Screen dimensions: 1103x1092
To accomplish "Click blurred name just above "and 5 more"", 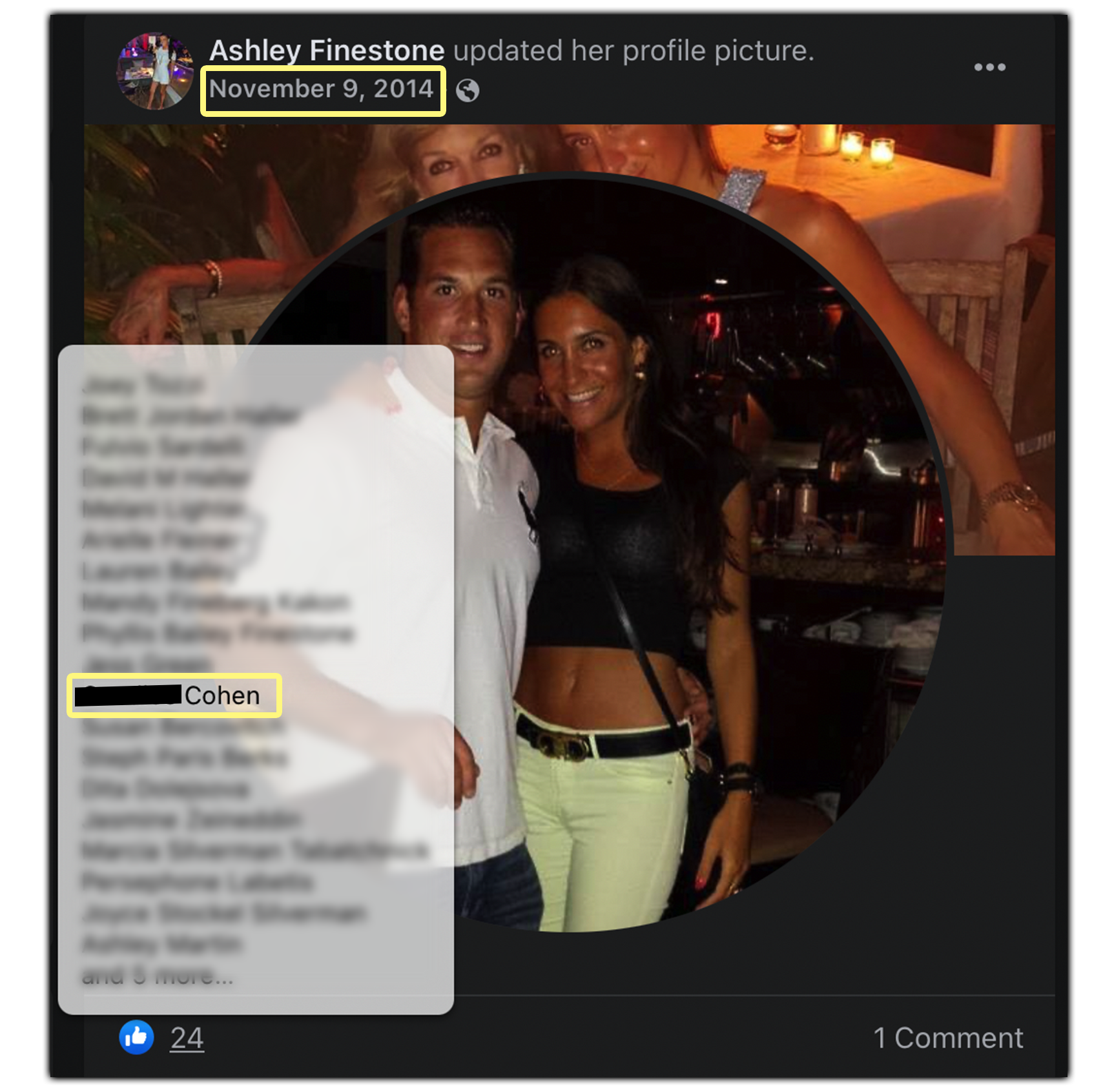I will [x=162, y=944].
